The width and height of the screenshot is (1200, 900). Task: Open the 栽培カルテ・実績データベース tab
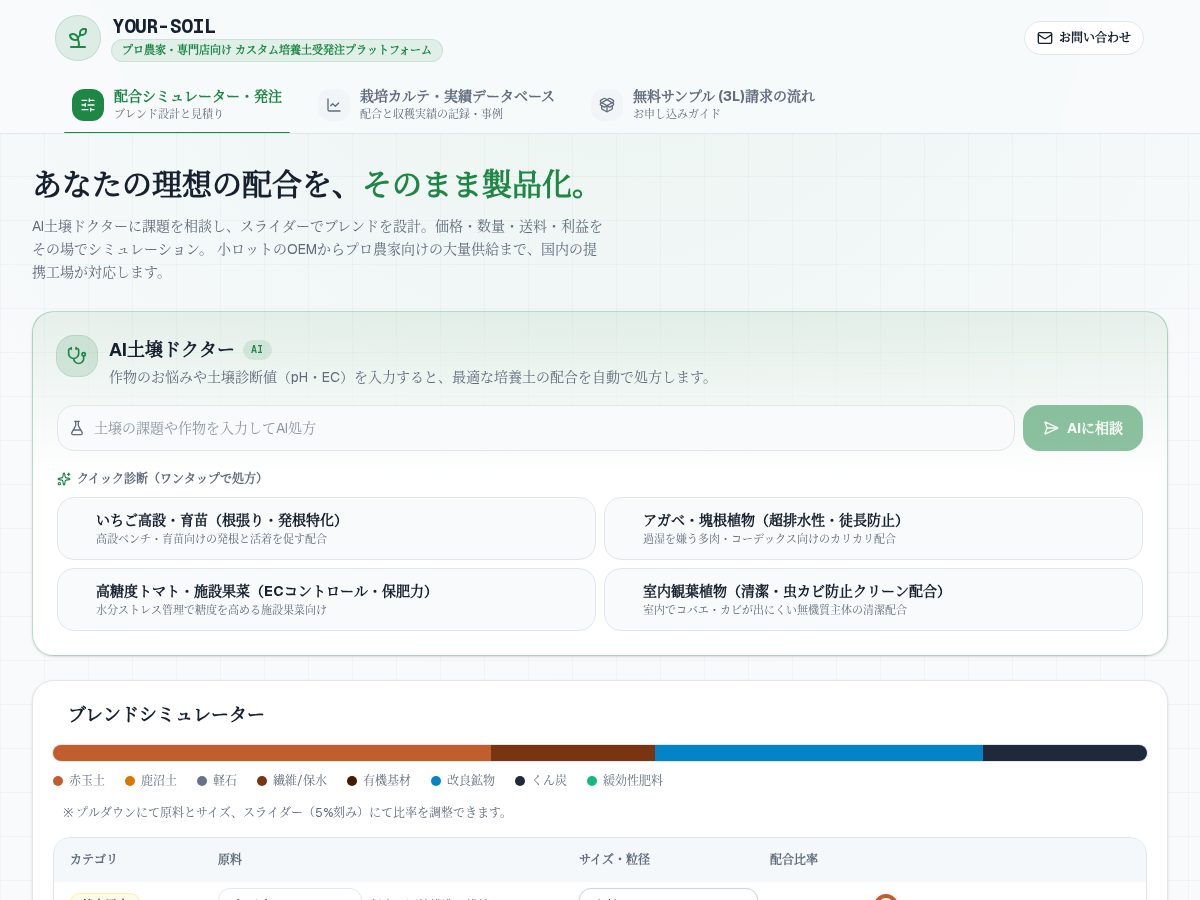point(437,104)
